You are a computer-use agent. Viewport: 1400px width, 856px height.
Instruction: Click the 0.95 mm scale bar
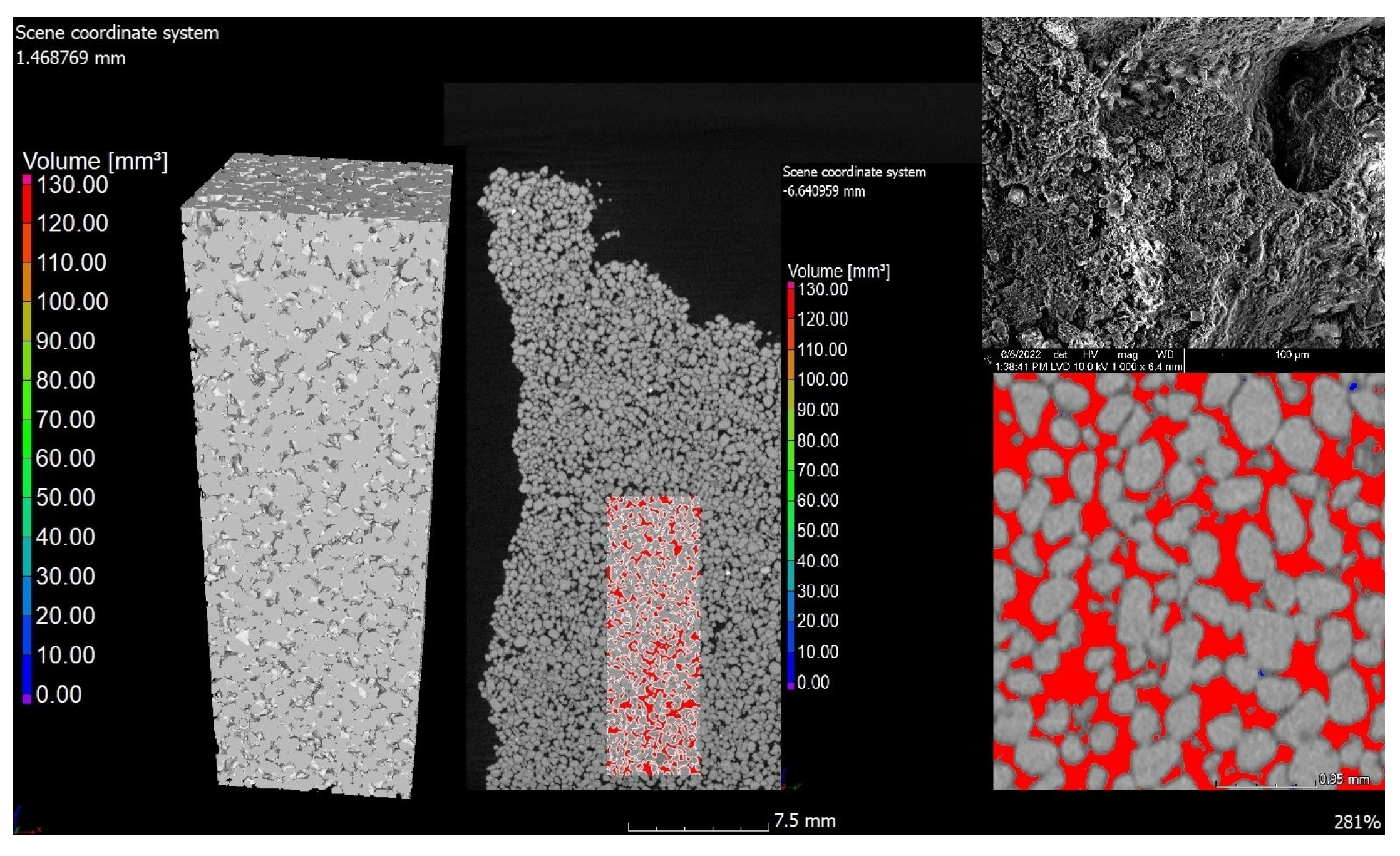pos(1265,783)
